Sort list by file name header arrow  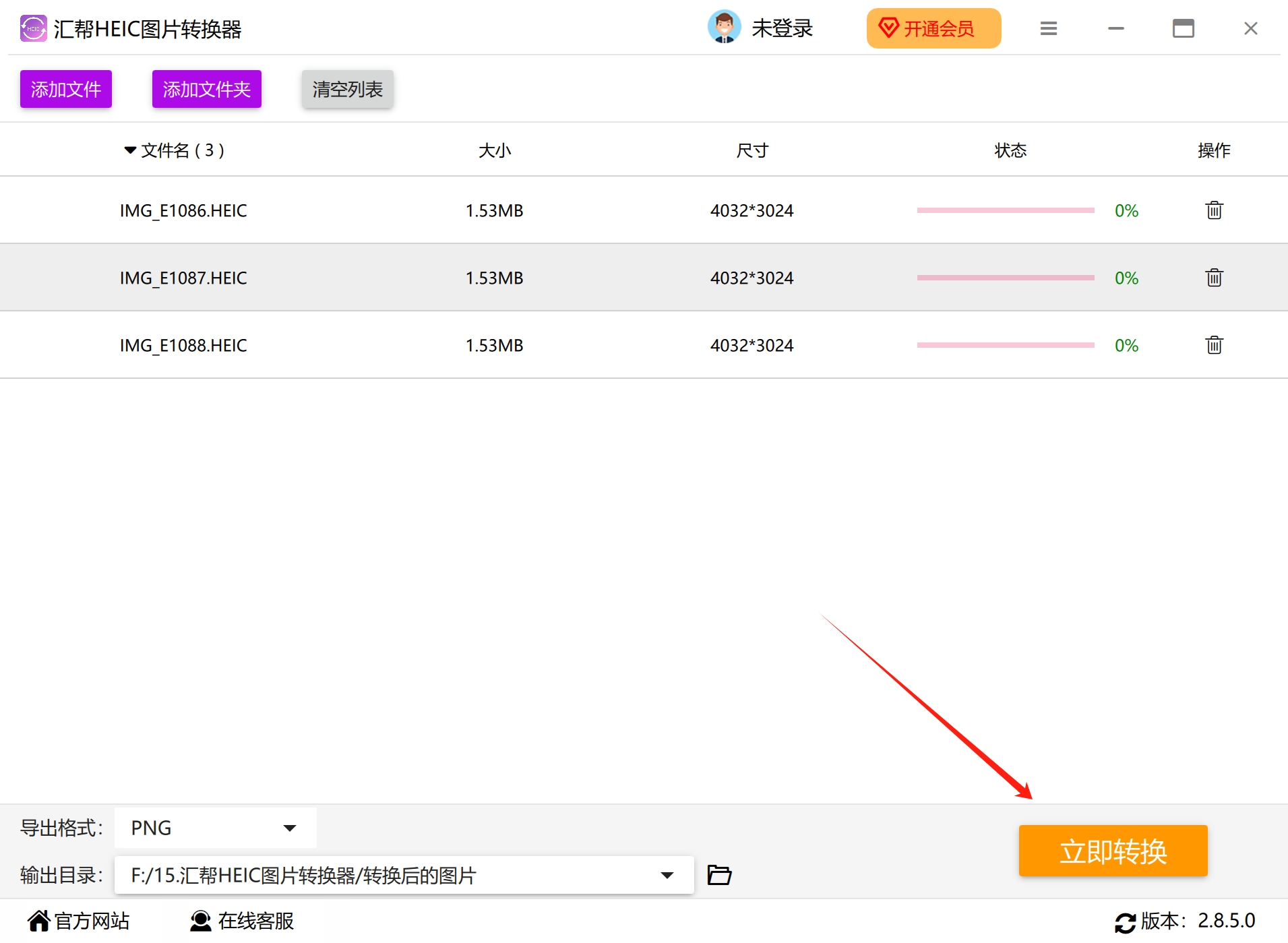(130, 150)
